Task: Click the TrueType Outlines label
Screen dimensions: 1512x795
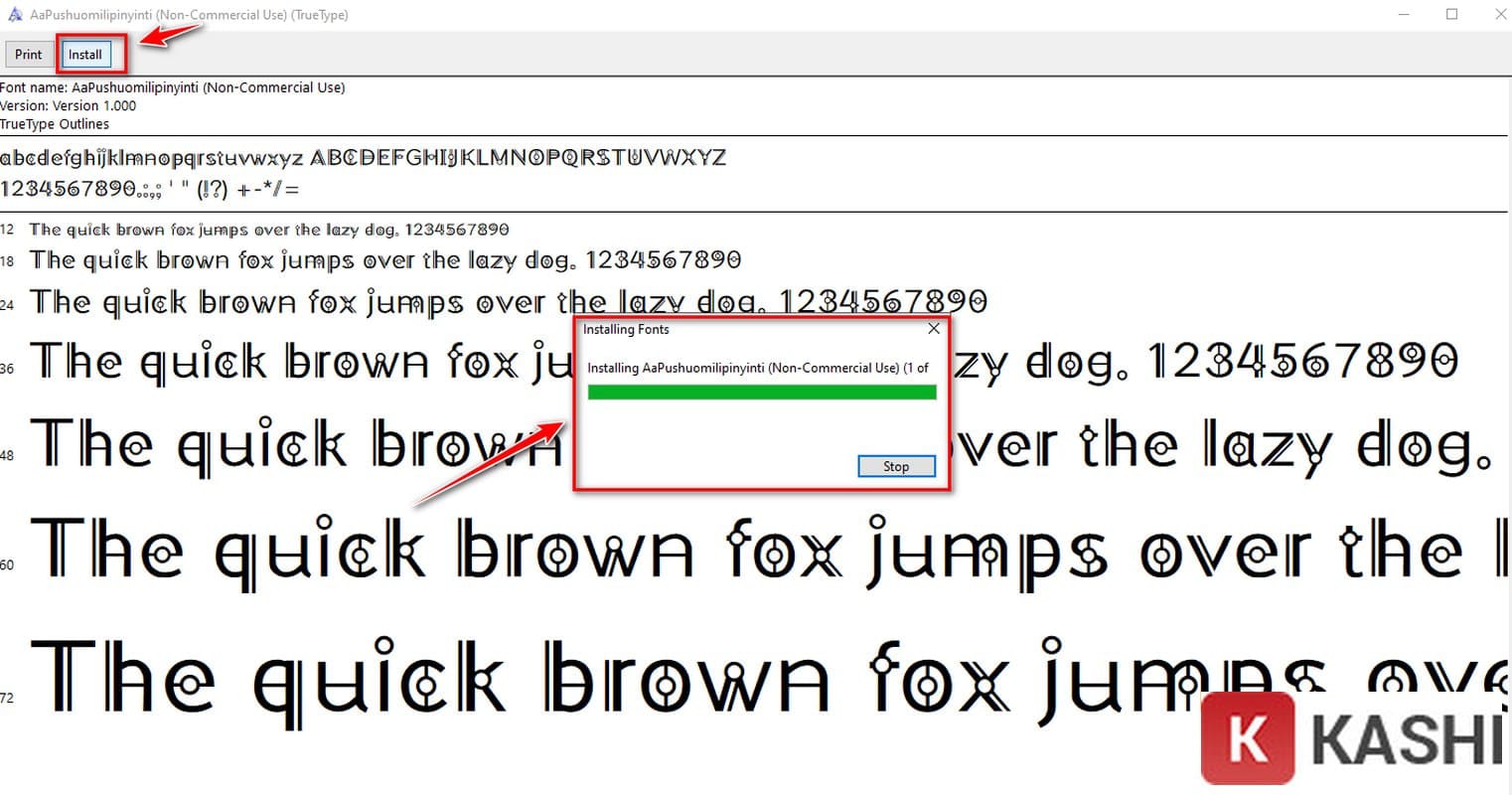Action: click(55, 124)
